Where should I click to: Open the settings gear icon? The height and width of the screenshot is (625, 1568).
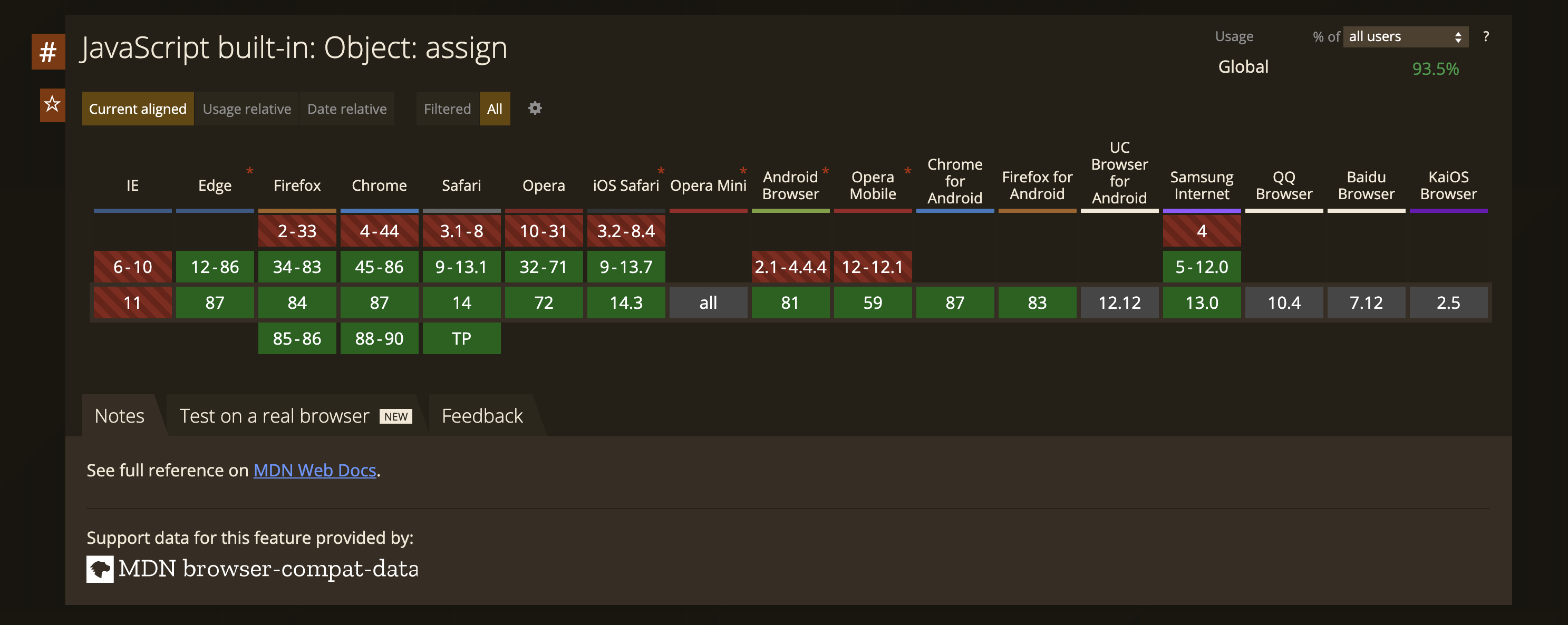(535, 109)
